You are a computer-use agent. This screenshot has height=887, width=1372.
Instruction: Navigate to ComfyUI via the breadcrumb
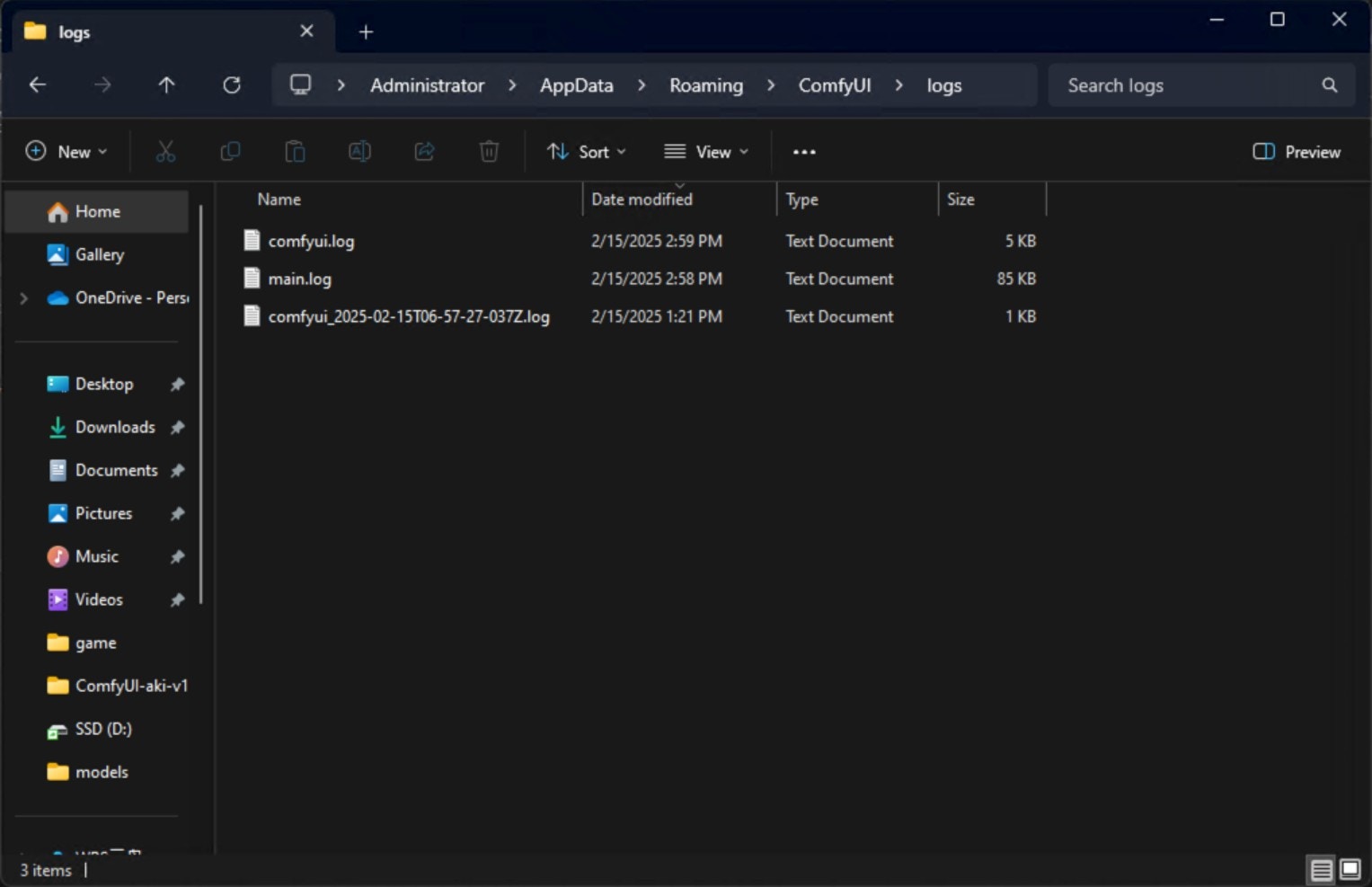click(834, 84)
